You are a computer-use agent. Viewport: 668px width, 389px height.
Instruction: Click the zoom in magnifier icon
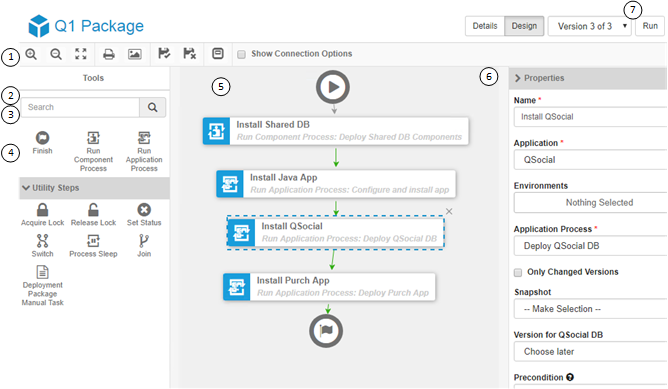point(31,54)
